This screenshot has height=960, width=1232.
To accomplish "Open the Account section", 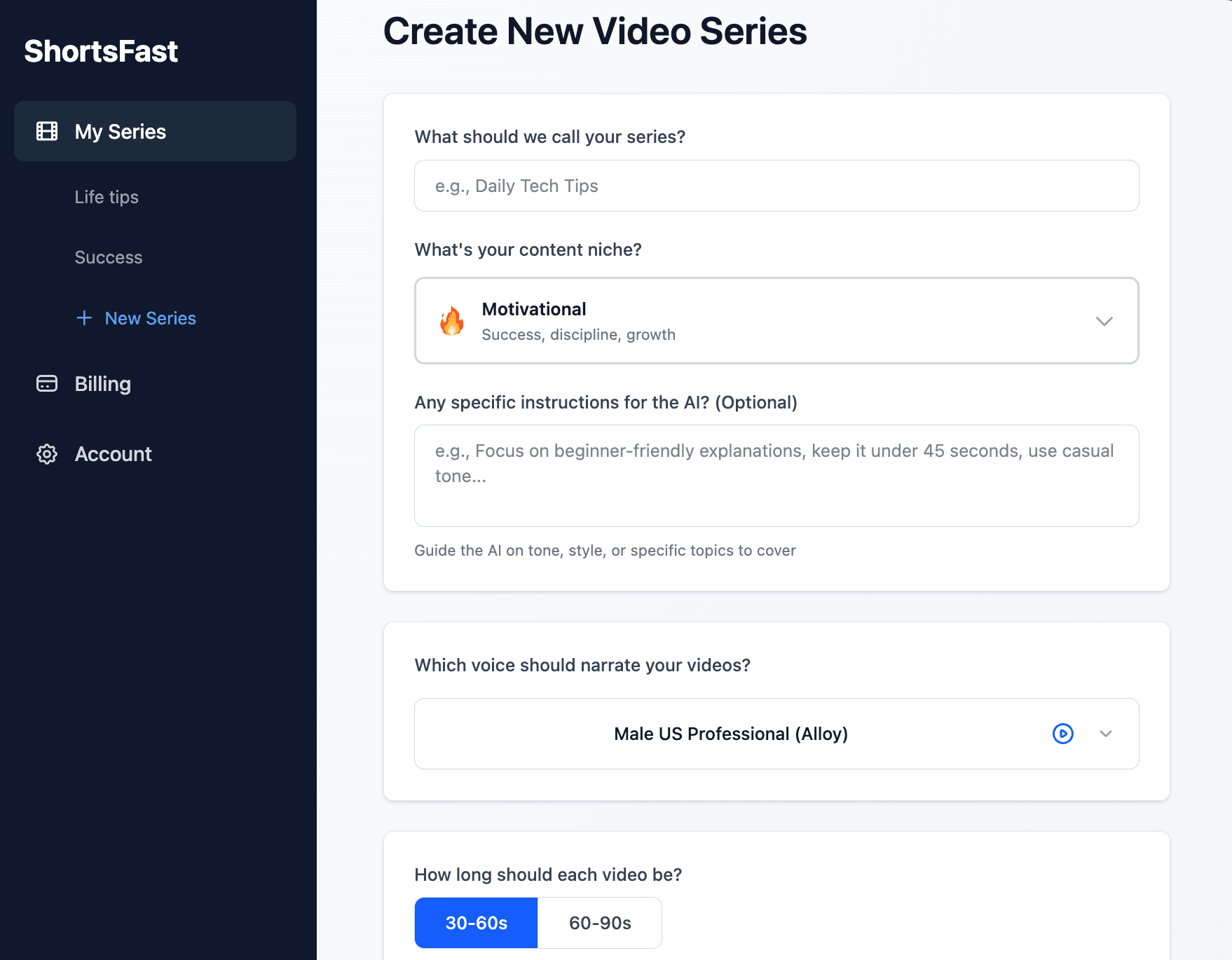I will click(113, 454).
